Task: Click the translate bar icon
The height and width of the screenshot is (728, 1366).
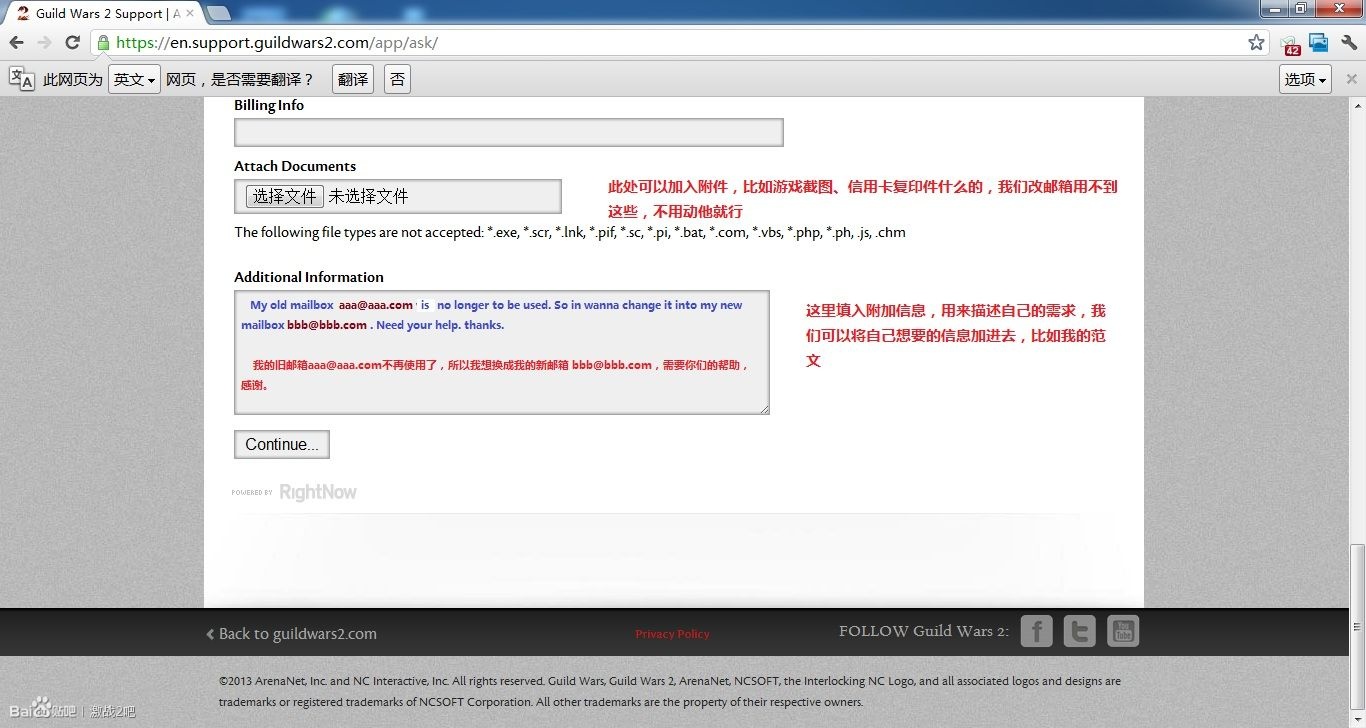Action: 21,79
